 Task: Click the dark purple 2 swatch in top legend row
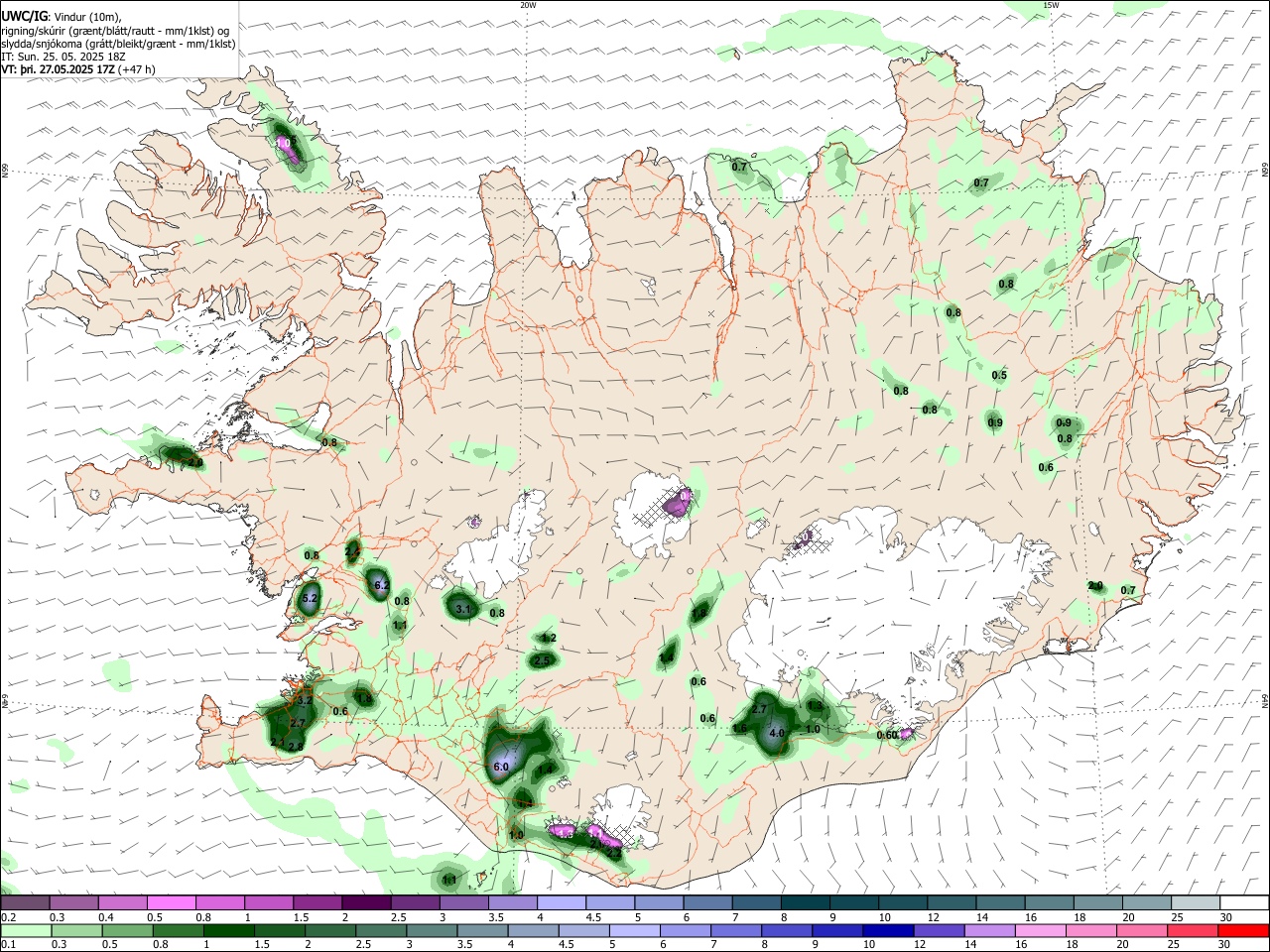365,903
